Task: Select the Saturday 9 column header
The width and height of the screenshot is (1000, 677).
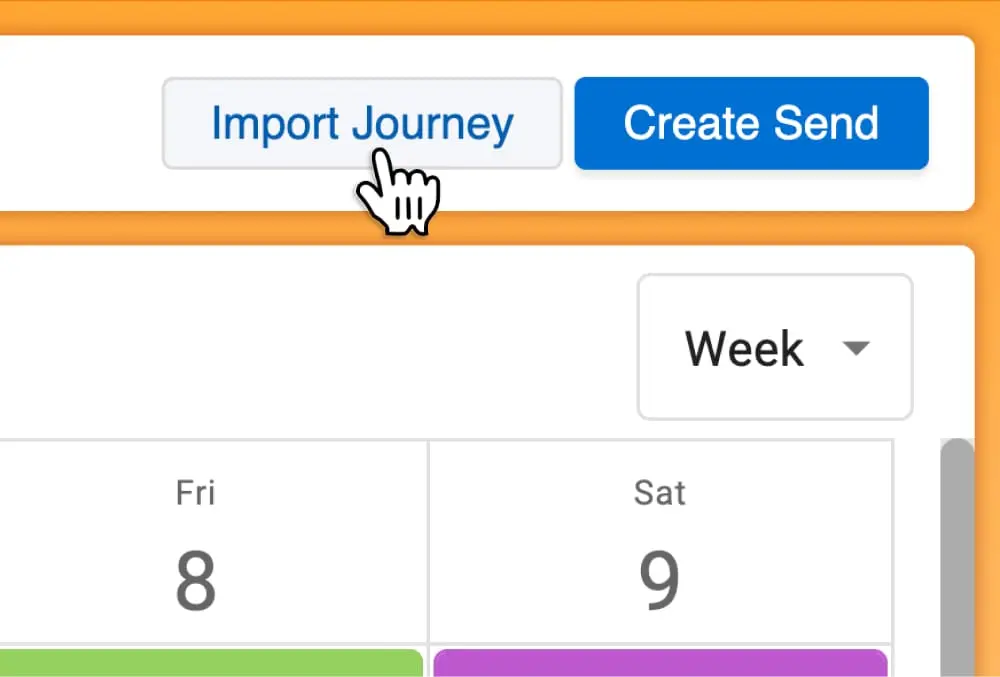Action: coord(660,542)
